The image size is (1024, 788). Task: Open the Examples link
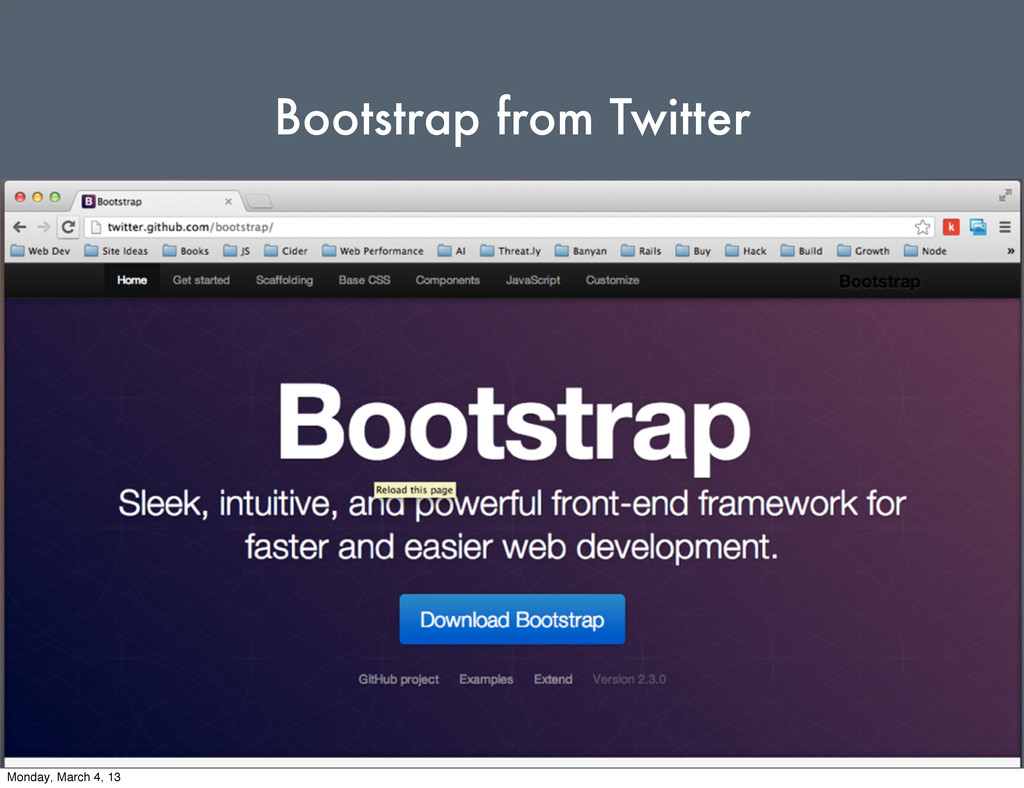[486, 679]
